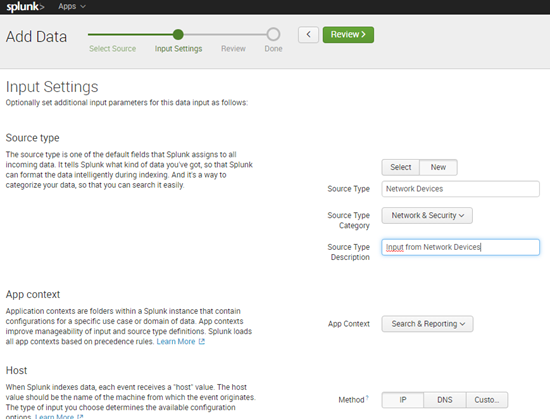550x419 pixels.
Task: Click the Source Type input field
Action: click(461, 189)
